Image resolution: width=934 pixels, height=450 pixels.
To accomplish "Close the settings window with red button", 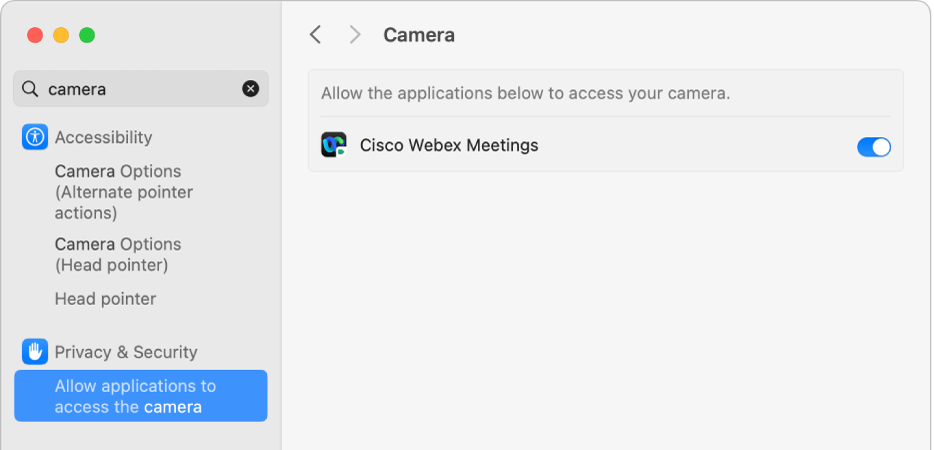I will 35,35.
